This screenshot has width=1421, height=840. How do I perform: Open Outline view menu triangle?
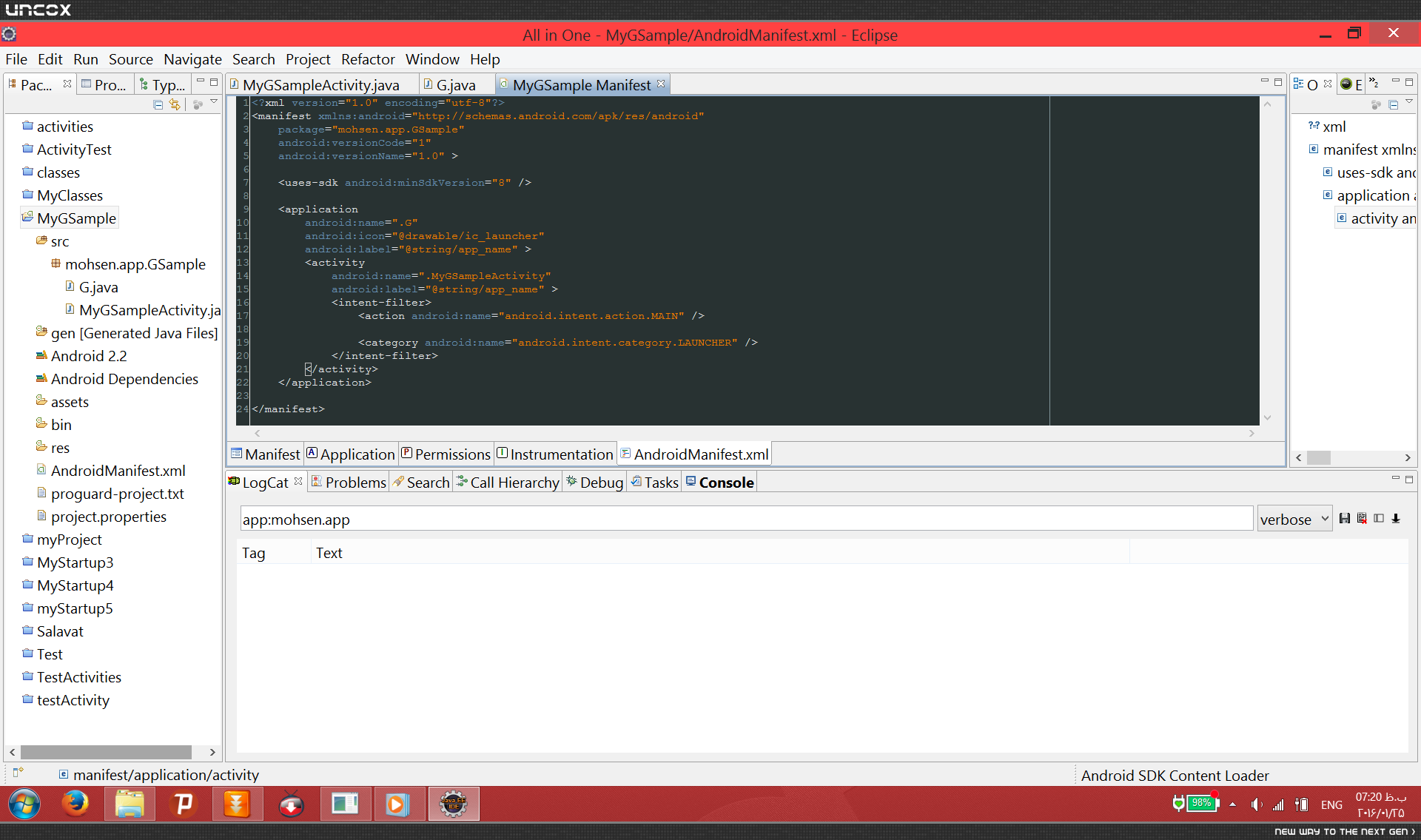(1409, 102)
